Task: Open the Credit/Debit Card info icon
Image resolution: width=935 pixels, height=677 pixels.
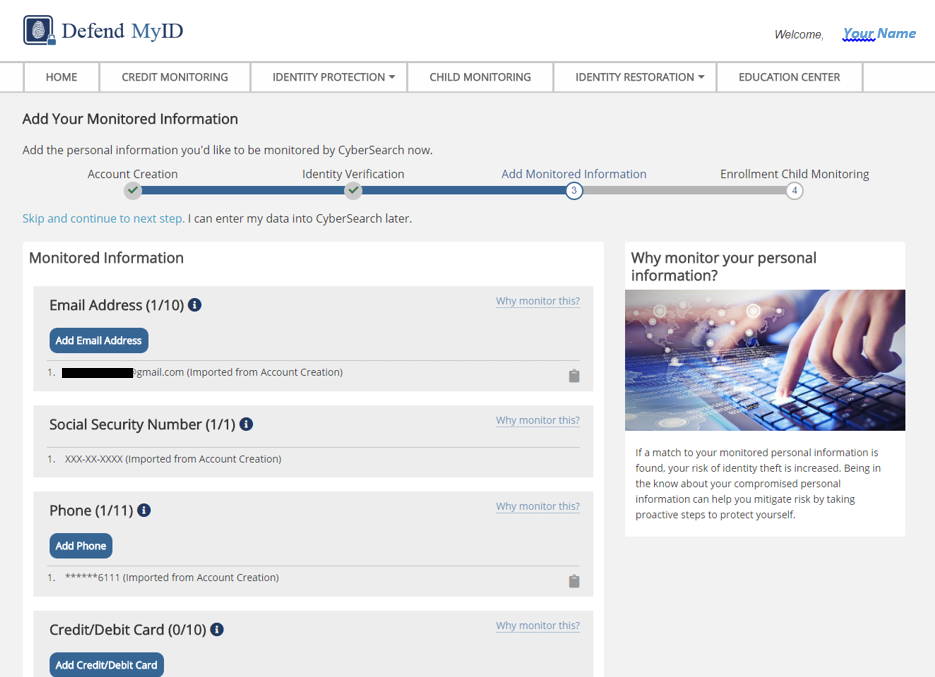Action: coord(217,629)
